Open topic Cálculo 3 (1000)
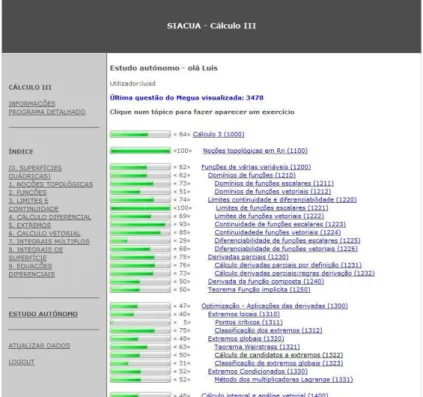Image resolution: width=423 pixels, height=397 pixels. [218, 134]
